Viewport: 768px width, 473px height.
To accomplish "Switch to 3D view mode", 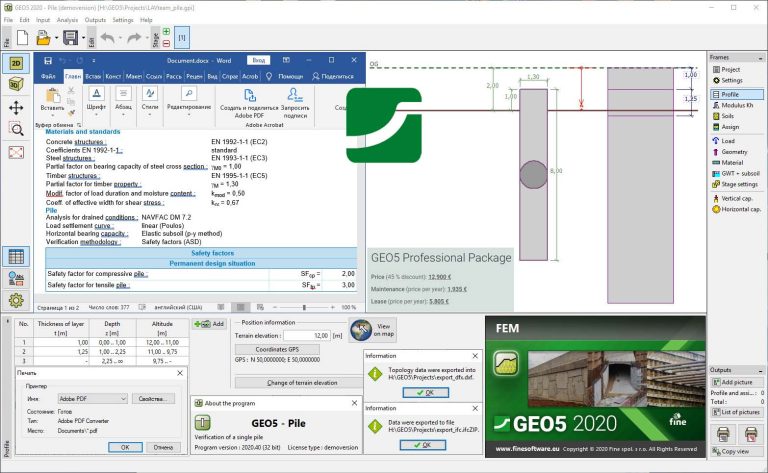I will pos(16,84).
